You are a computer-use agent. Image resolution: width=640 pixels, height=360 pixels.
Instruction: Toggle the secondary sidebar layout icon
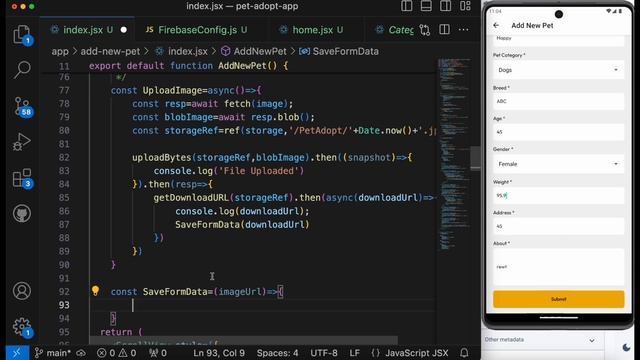pyautogui.click(x=446, y=6)
